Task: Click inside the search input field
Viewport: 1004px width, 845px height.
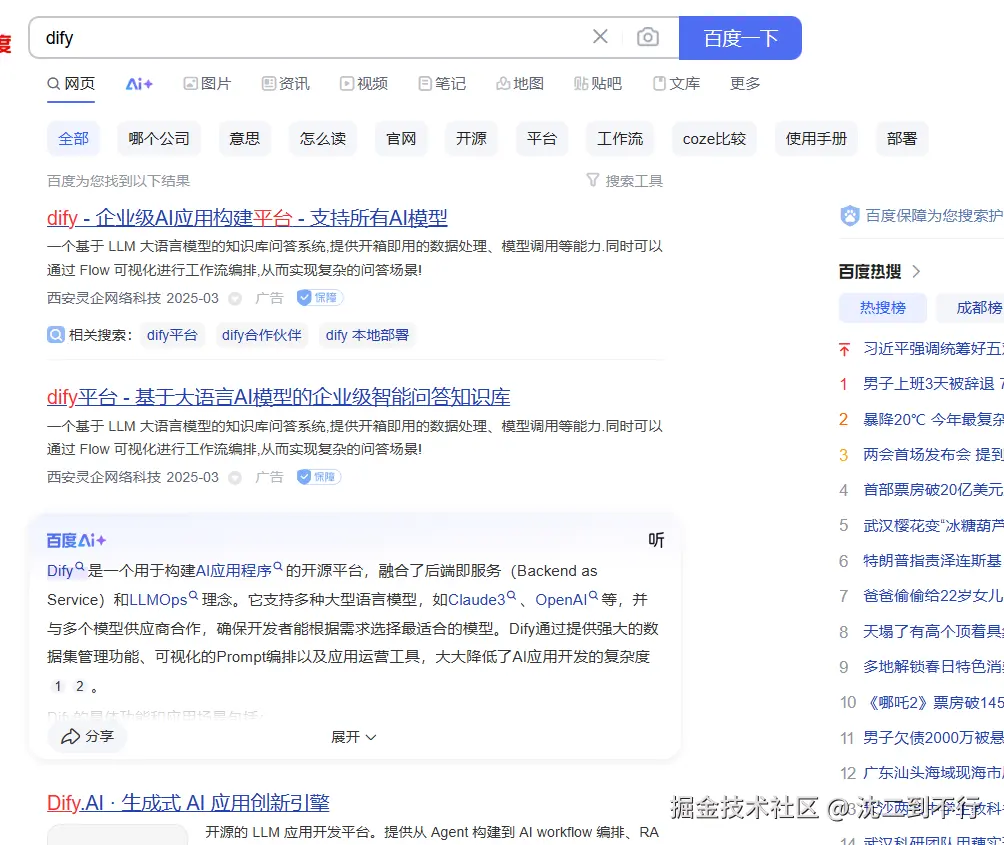Action: pos(300,37)
